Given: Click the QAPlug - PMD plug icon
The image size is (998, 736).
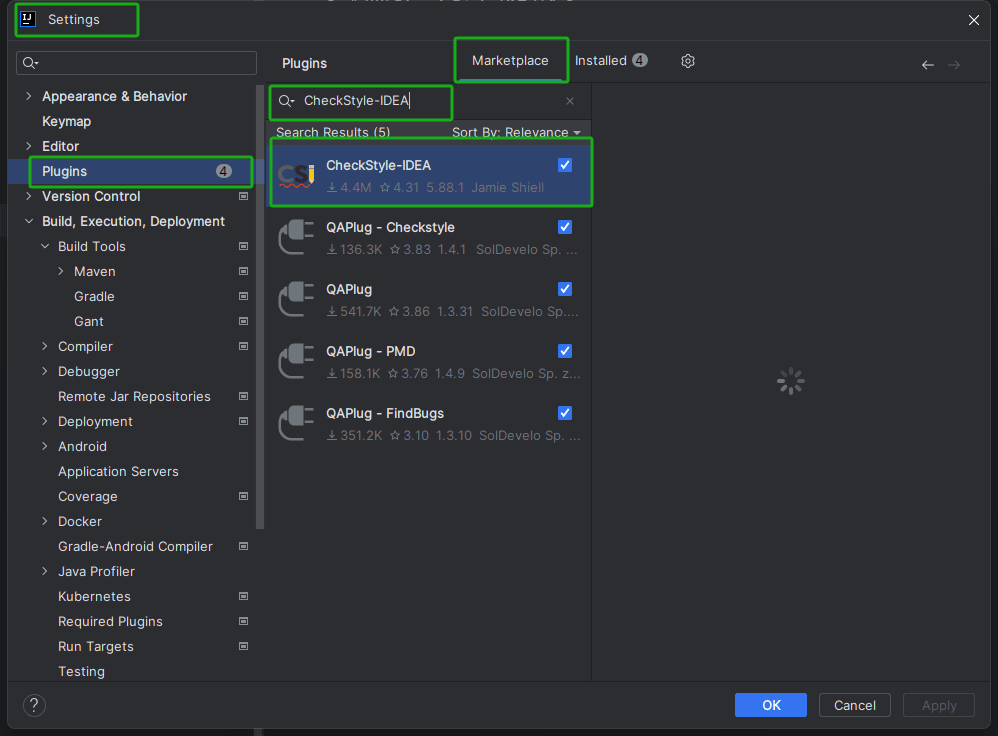Looking at the screenshot, I should coord(296,362).
